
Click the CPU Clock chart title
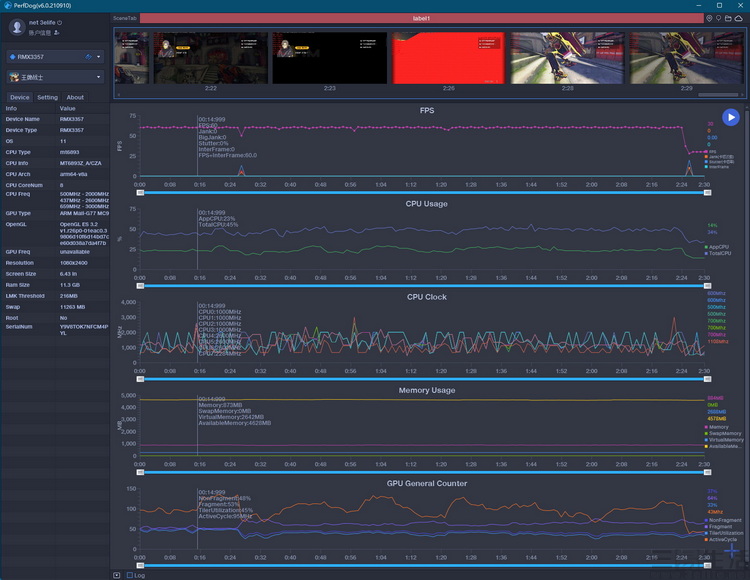[427, 297]
